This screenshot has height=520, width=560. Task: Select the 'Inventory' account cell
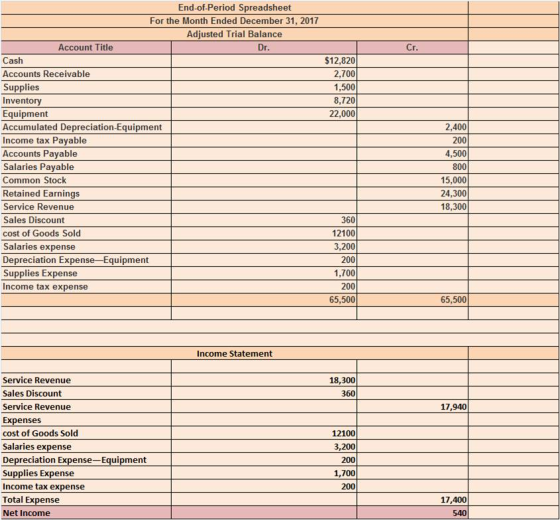tap(86, 101)
